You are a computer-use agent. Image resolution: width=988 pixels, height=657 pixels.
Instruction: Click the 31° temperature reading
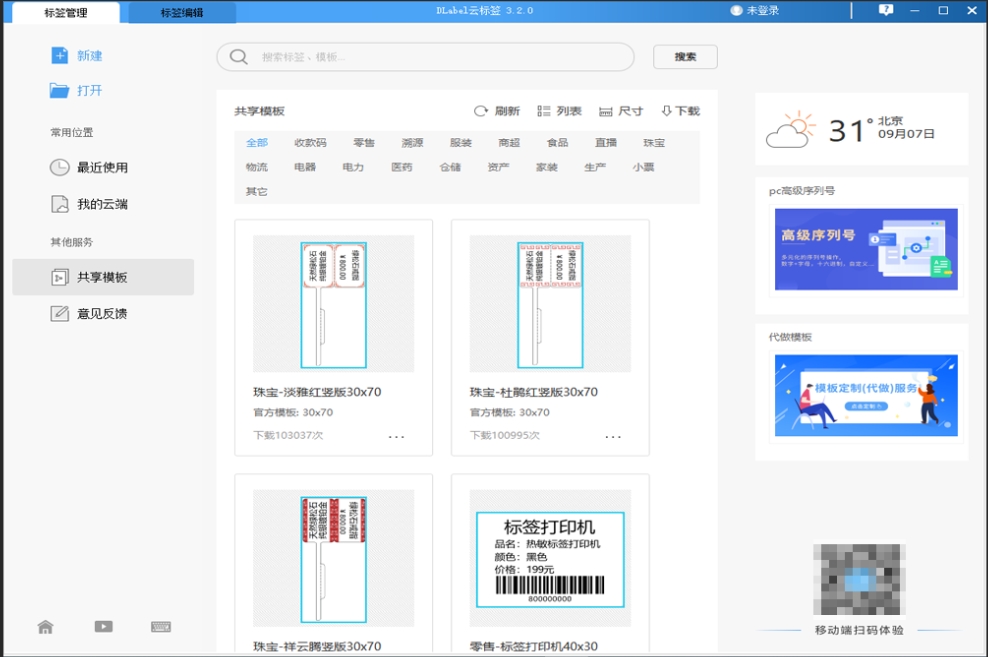851,131
